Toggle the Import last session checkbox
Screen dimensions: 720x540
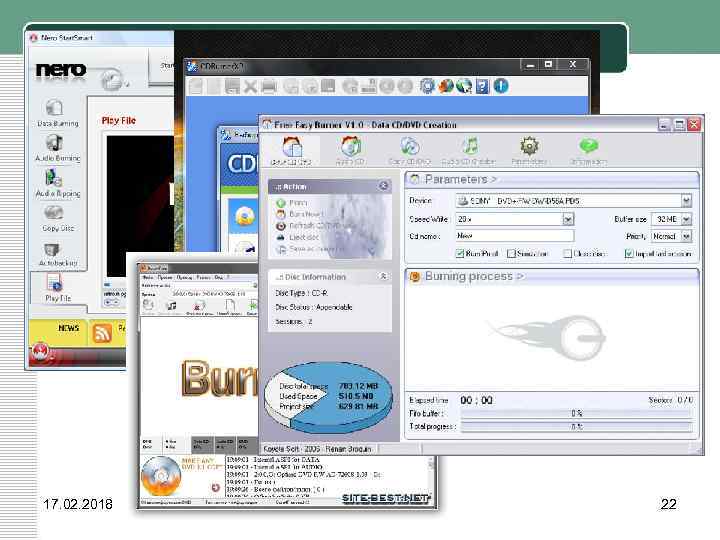(630, 253)
